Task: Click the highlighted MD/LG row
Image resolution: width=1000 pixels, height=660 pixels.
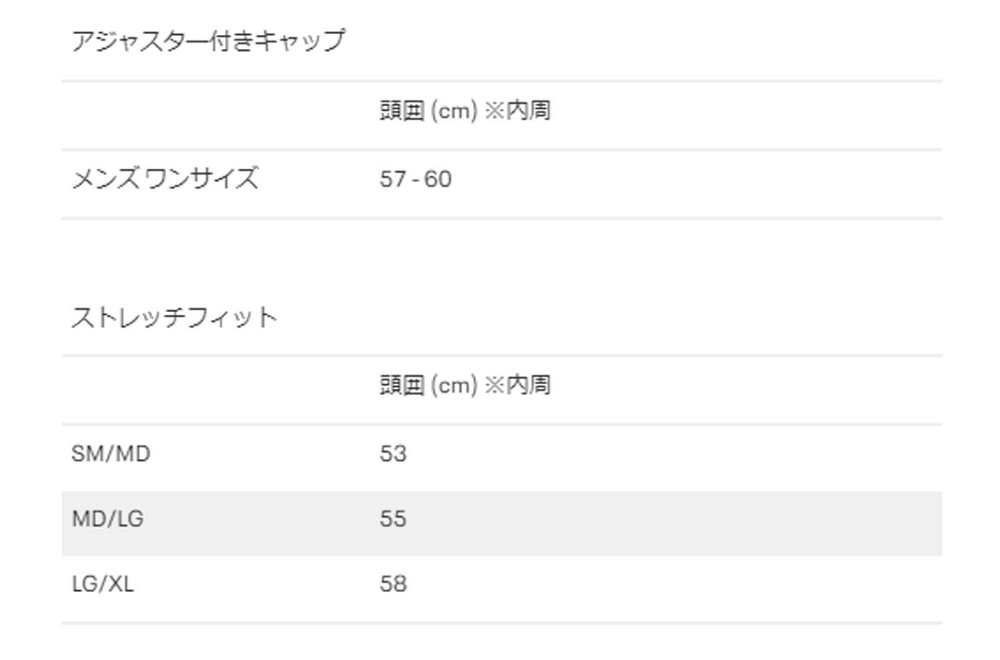Action: tap(501, 523)
